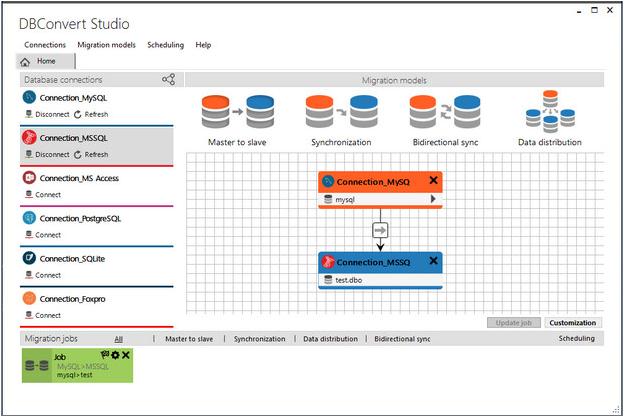The height and width of the screenshot is (417, 625).
Task: Click the Customization button
Action: tap(572, 323)
